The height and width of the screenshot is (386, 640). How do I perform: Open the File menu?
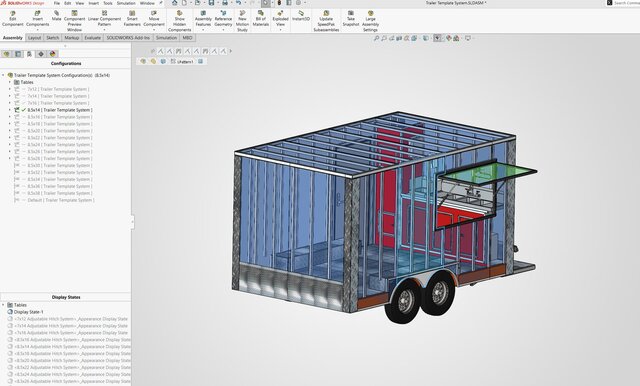57,3
